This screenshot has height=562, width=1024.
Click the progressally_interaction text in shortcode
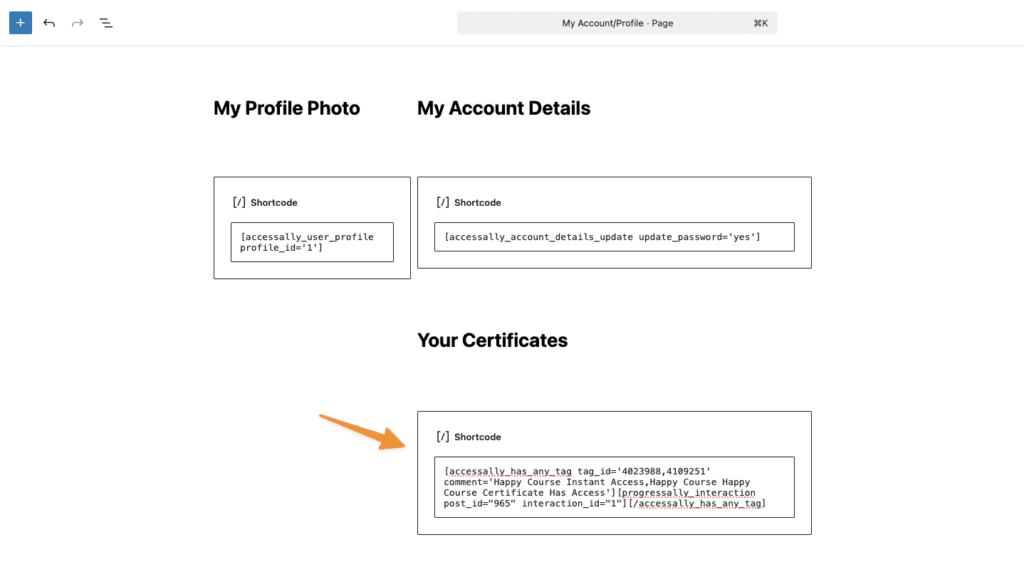688,493
